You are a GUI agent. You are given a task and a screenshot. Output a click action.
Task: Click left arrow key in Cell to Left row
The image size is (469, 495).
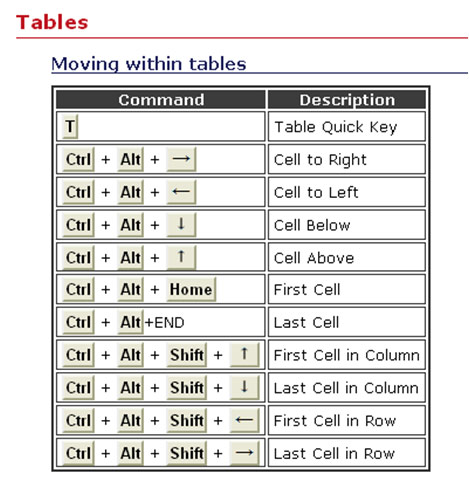181,192
